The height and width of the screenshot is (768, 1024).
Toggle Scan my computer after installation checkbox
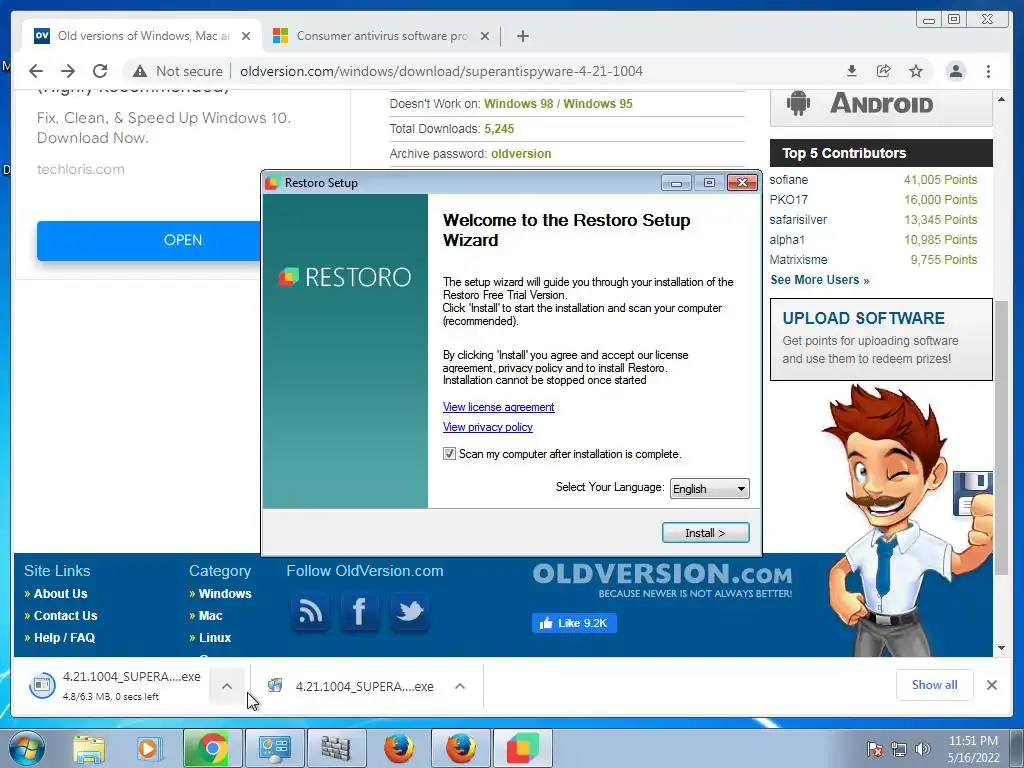(x=449, y=454)
